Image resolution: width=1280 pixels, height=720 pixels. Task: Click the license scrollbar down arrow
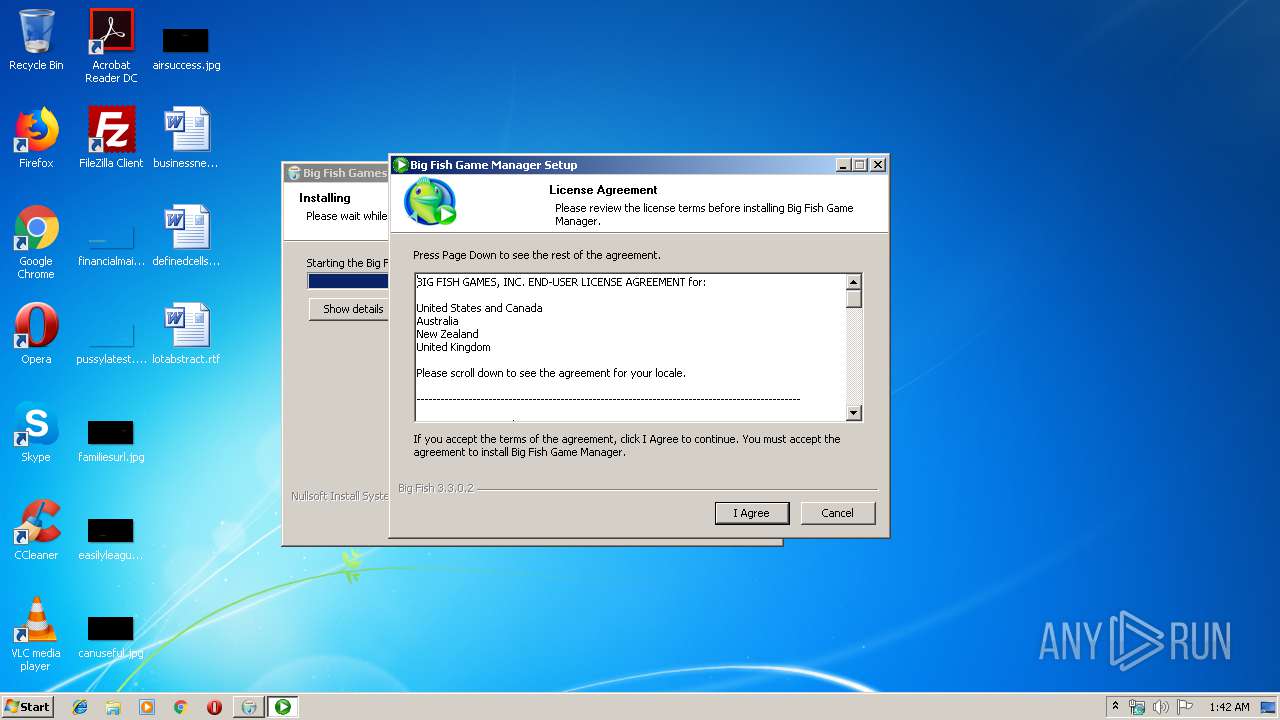click(x=854, y=412)
